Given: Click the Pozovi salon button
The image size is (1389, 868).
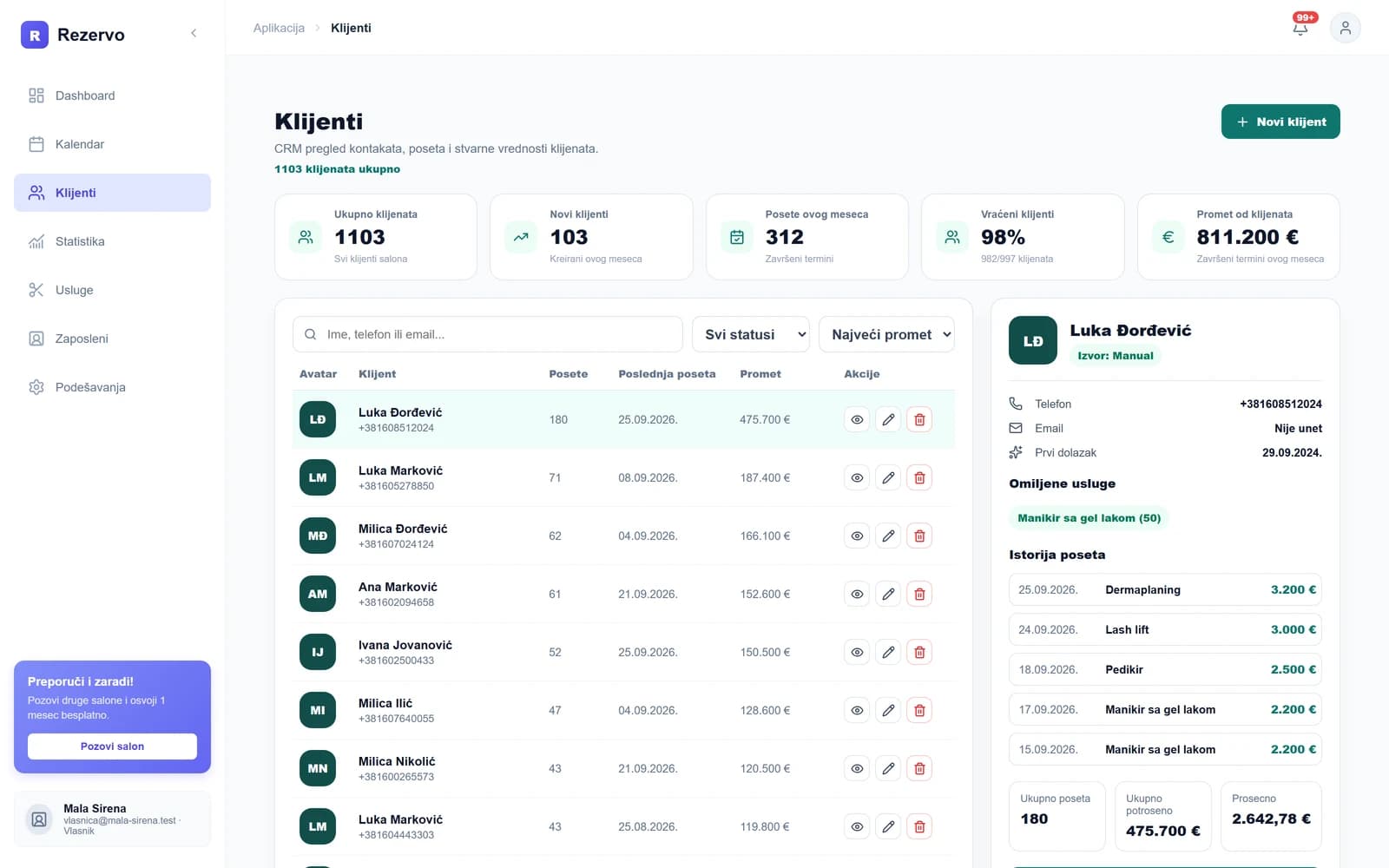Looking at the screenshot, I should pos(112,746).
